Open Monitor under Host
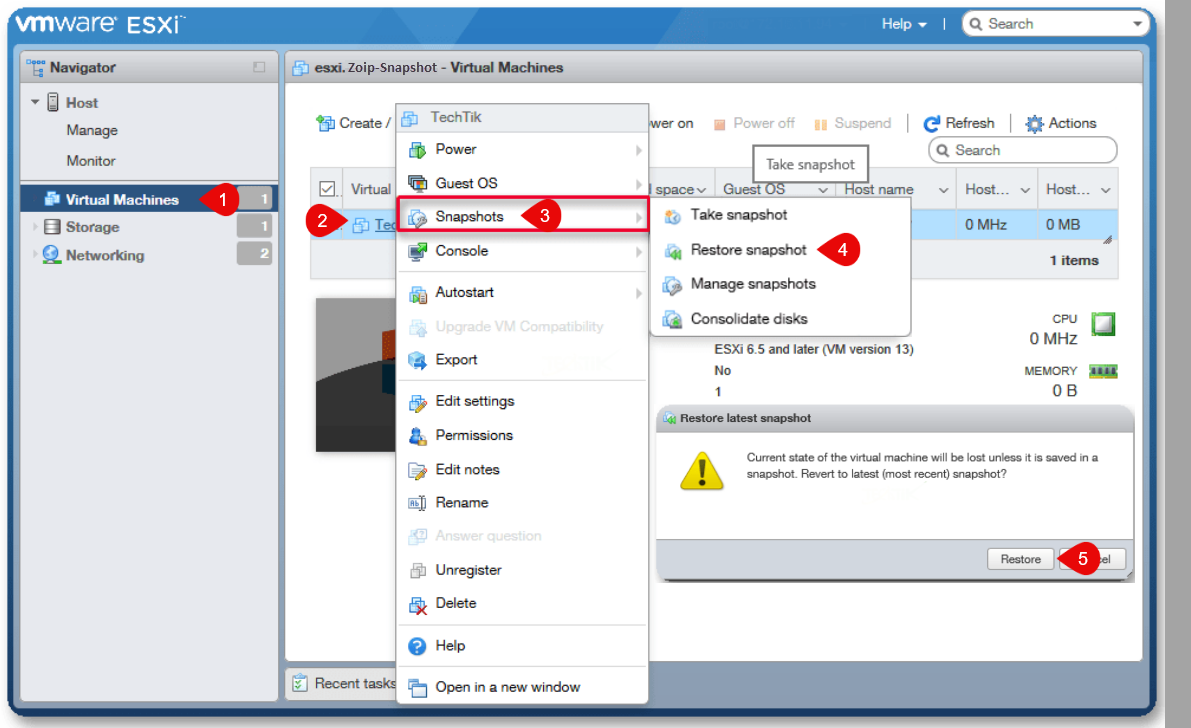Image resolution: width=1191 pixels, height=728 pixels. pos(90,160)
